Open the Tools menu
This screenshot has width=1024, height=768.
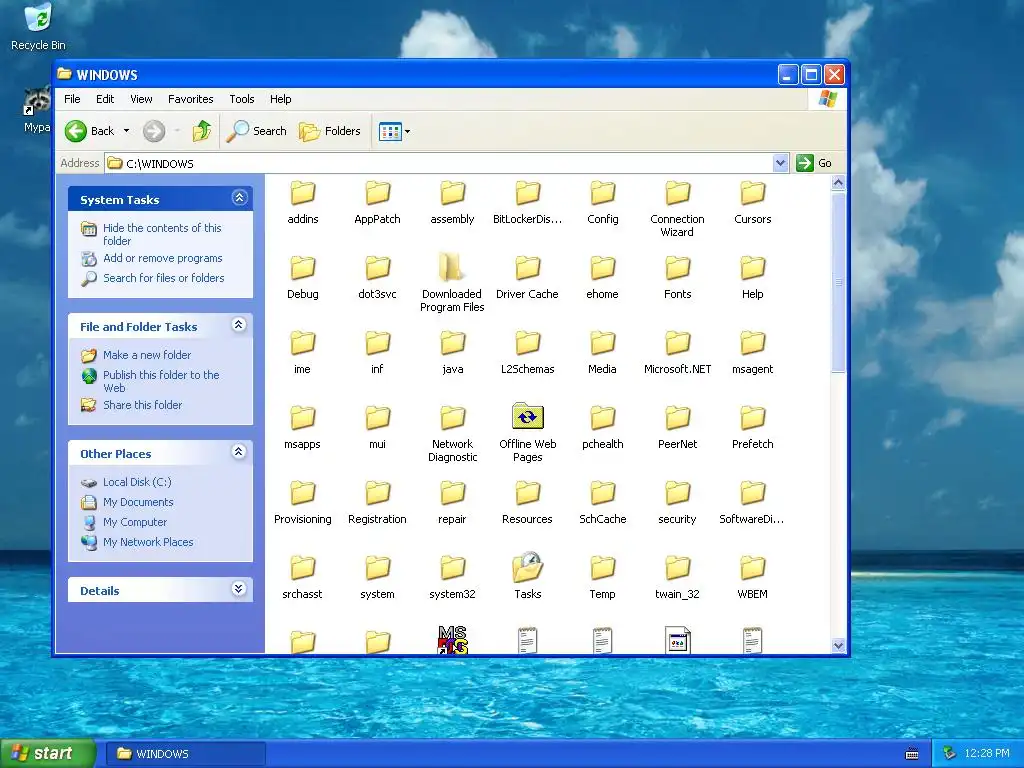click(242, 99)
